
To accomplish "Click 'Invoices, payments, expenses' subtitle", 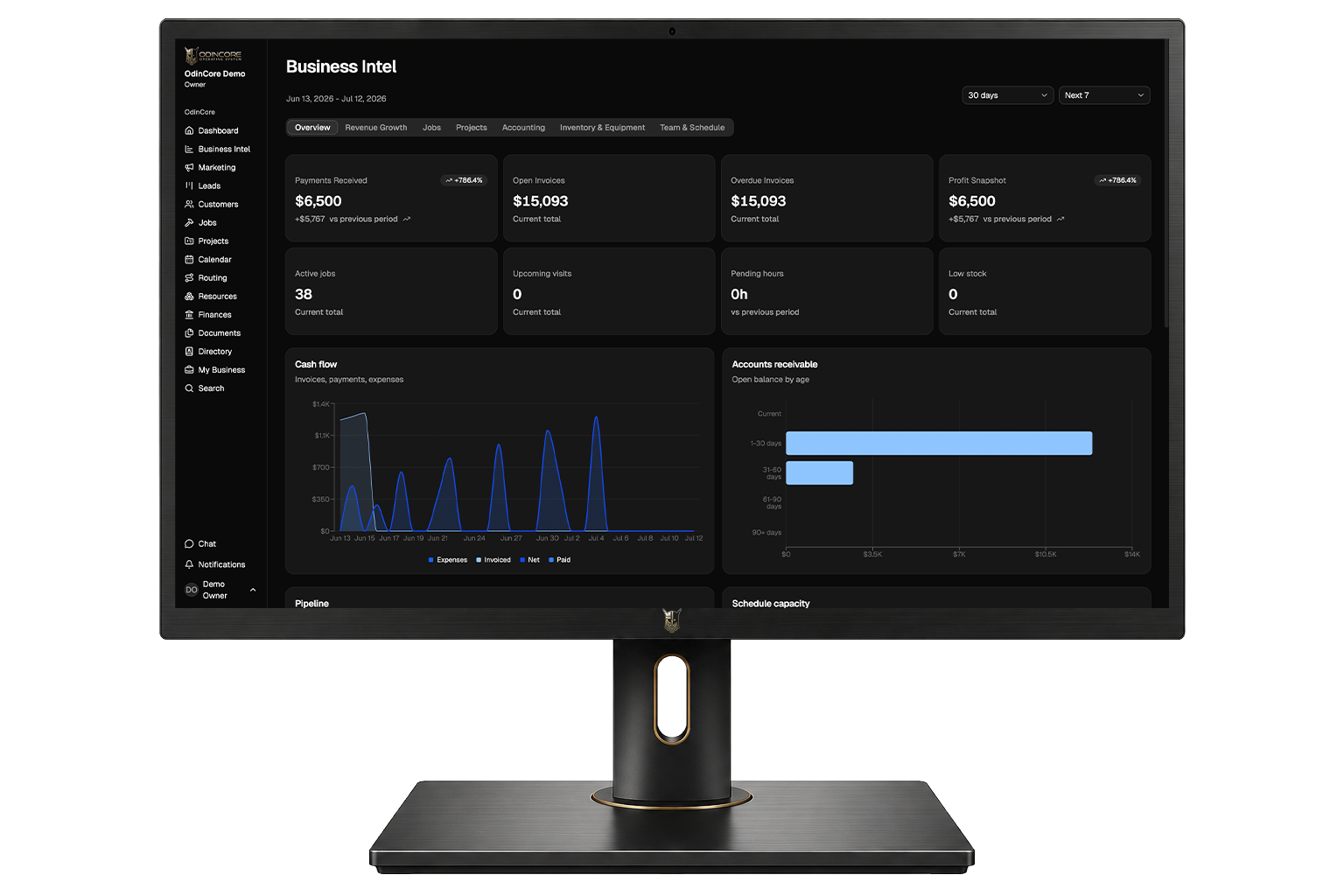I will (349, 380).
